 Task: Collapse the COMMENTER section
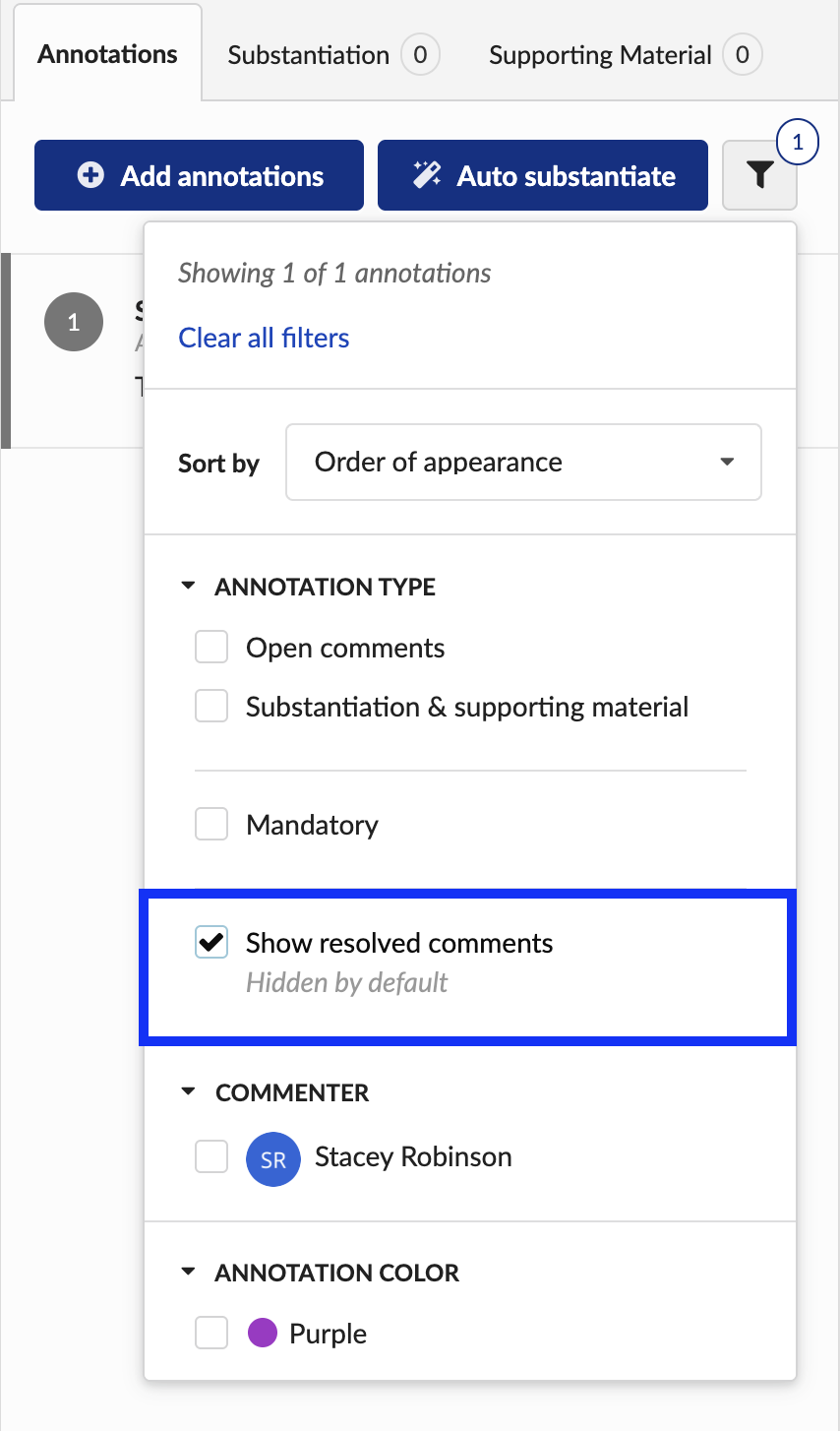(189, 1092)
